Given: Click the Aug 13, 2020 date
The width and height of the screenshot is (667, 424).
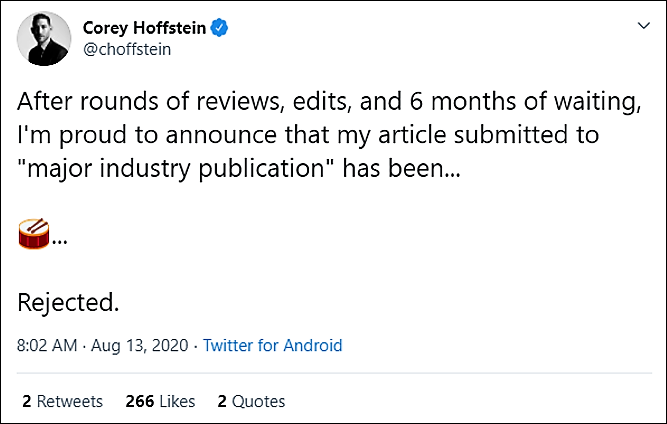Looking at the screenshot, I should (140, 345).
